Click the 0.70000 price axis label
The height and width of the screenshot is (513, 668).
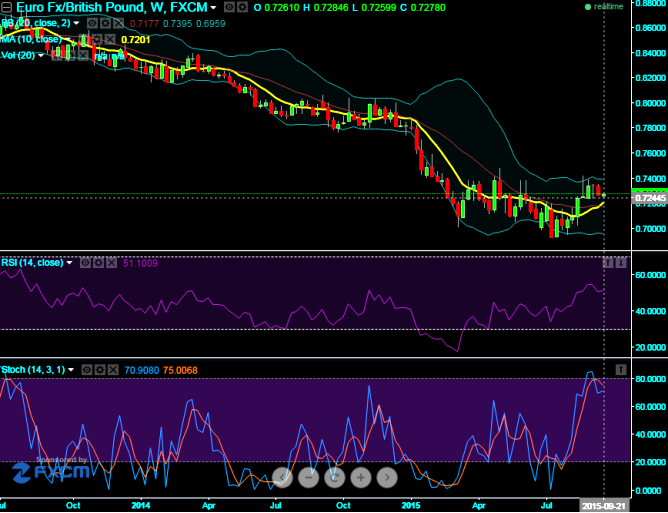pos(651,228)
